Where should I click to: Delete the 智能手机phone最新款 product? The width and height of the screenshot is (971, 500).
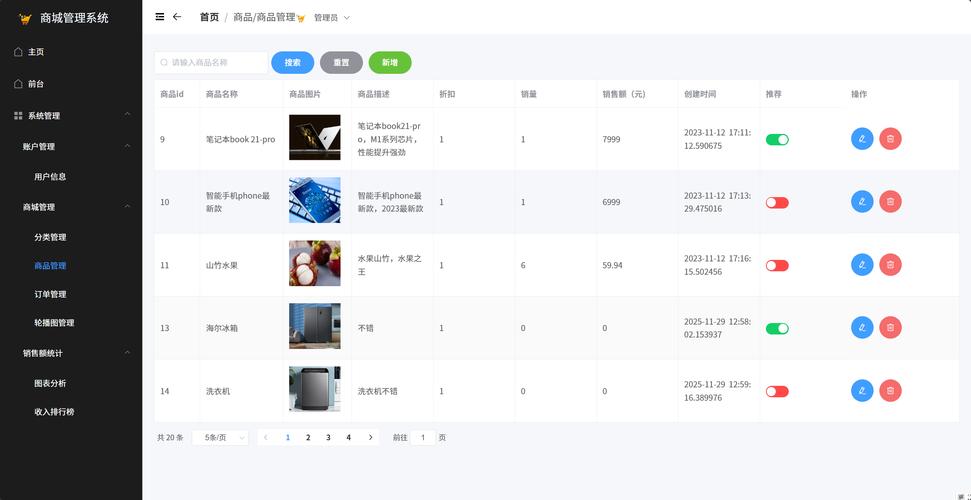tap(890, 202)
